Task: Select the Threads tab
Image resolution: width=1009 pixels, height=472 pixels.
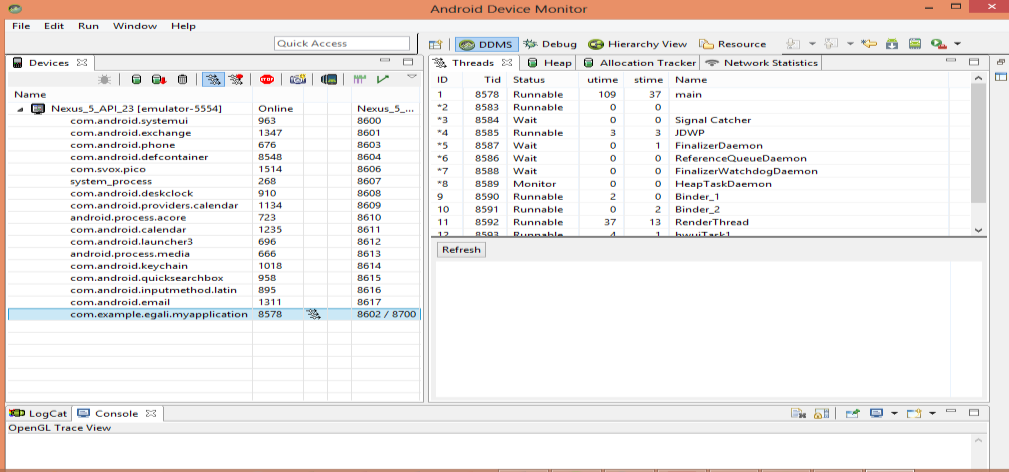Action: [x=472, y=63]
